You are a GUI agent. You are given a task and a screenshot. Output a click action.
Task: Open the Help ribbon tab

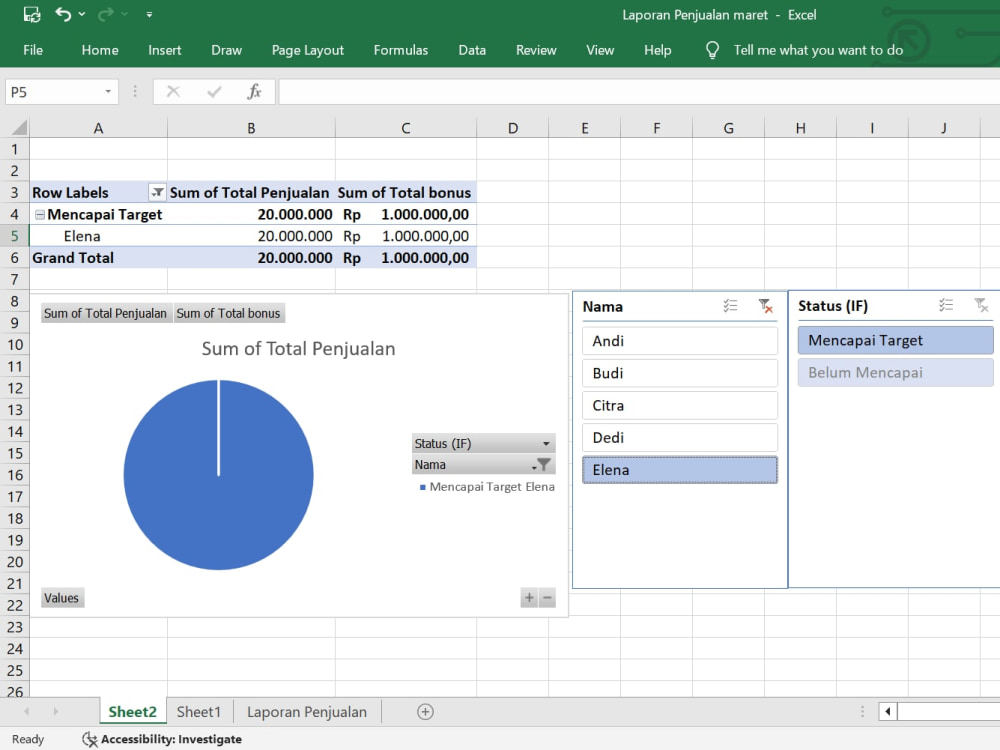tap(658, 50)
